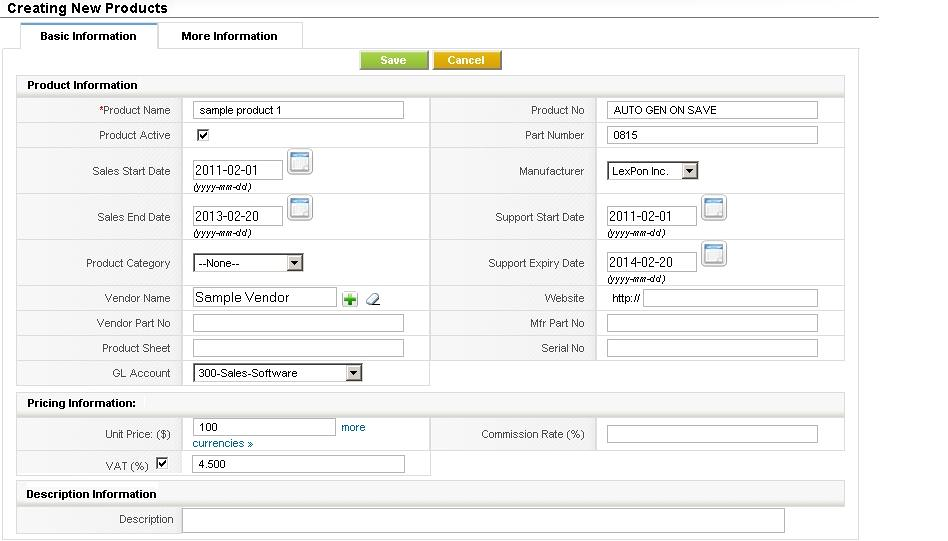Toggle Product Active checkbox
948x541 pixels.
point(203,135)
